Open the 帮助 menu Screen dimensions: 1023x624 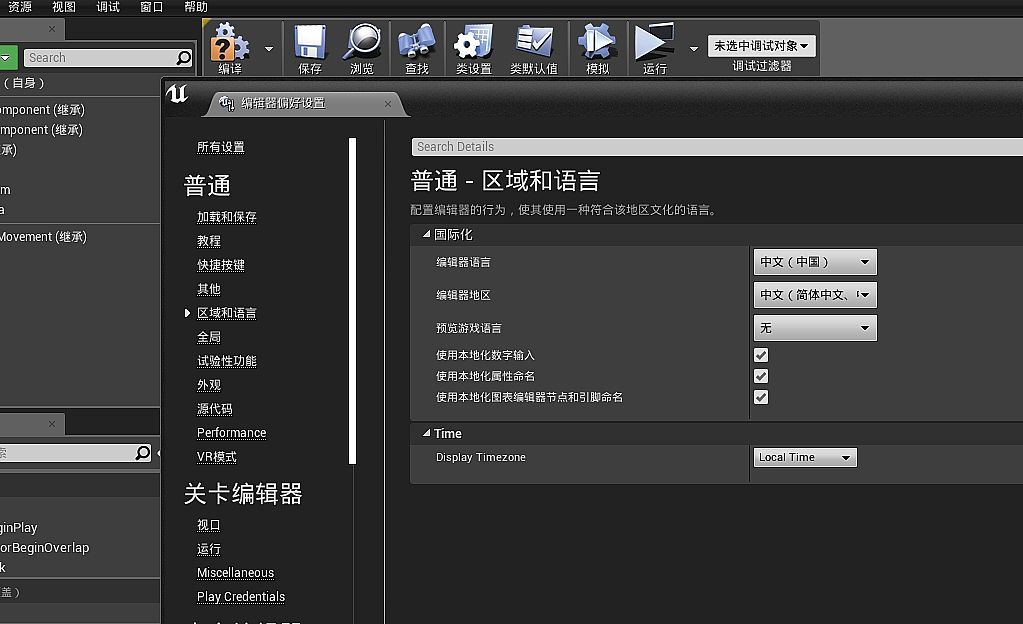tap(197, 7)
